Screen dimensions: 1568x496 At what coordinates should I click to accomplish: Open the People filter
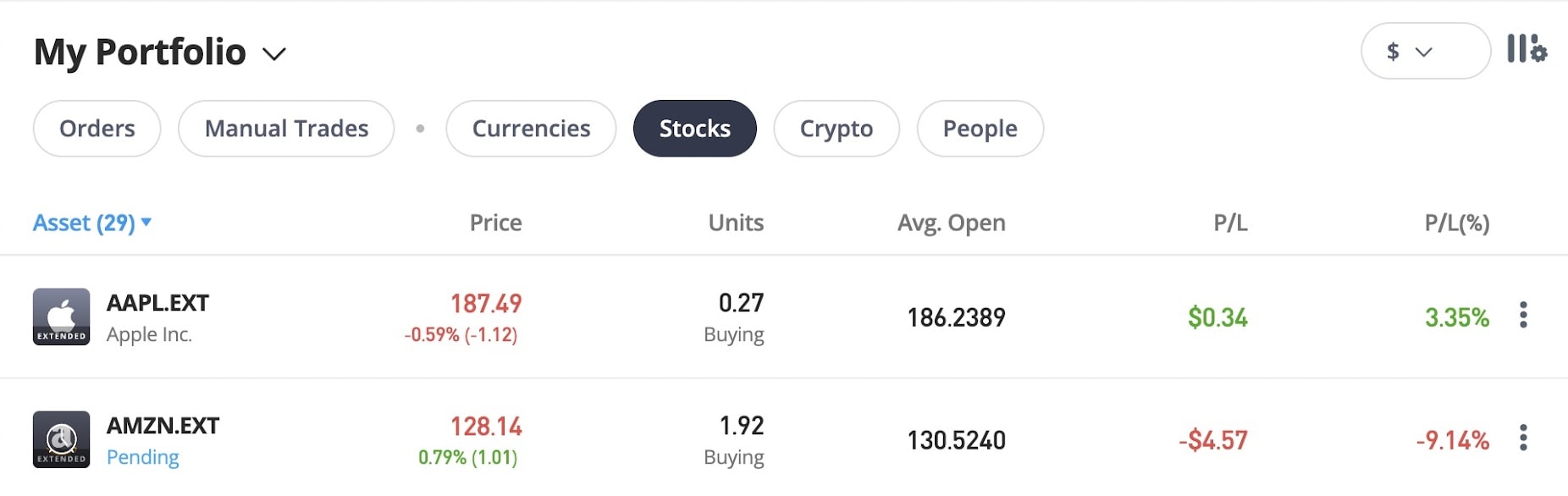click(980, 129)
